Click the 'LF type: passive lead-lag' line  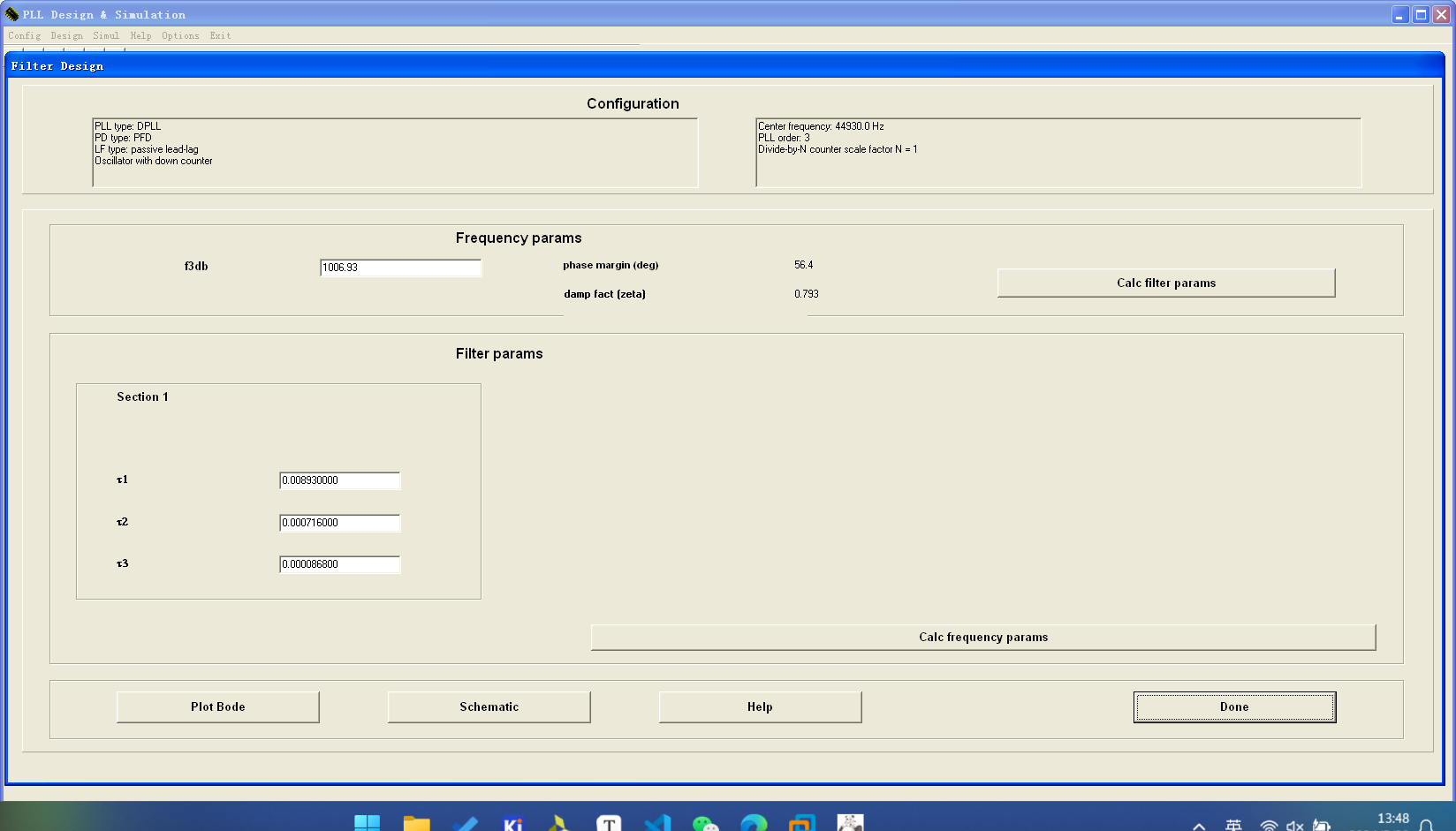click(147, 149)
